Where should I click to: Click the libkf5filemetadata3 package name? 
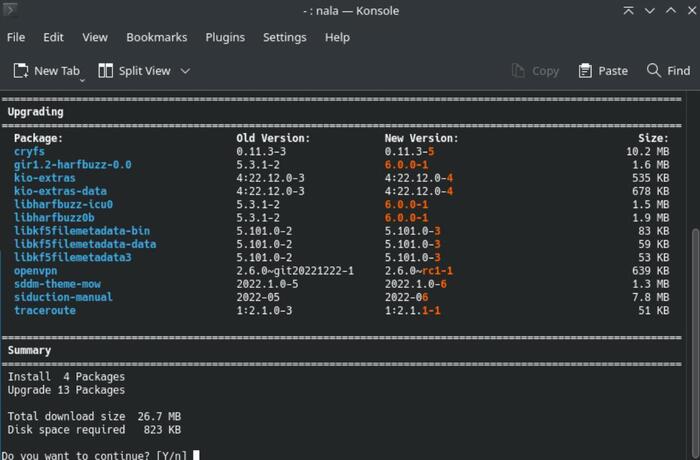[x=72, y=257]
